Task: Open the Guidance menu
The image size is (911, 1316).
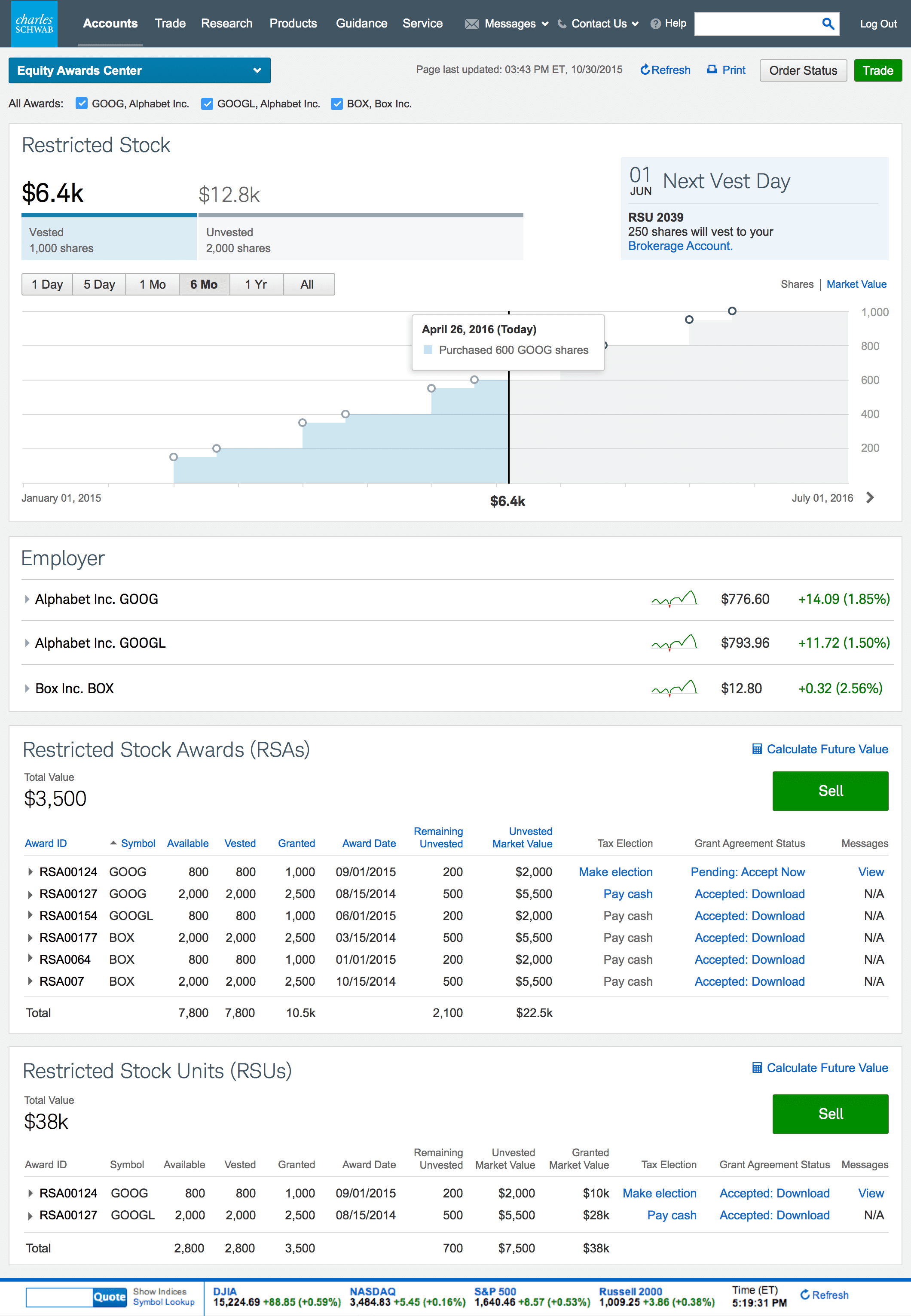Action: click(361, 23)
